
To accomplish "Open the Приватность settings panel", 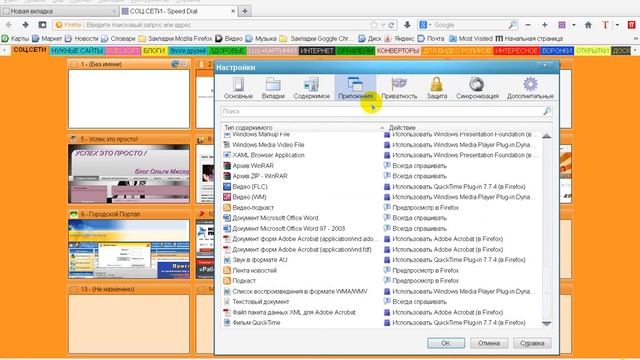I will coord(399,88).
